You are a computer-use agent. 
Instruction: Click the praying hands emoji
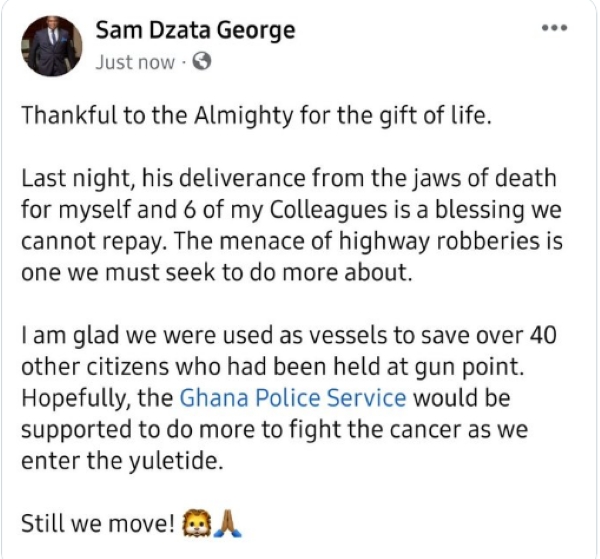(x=228, y=523)
